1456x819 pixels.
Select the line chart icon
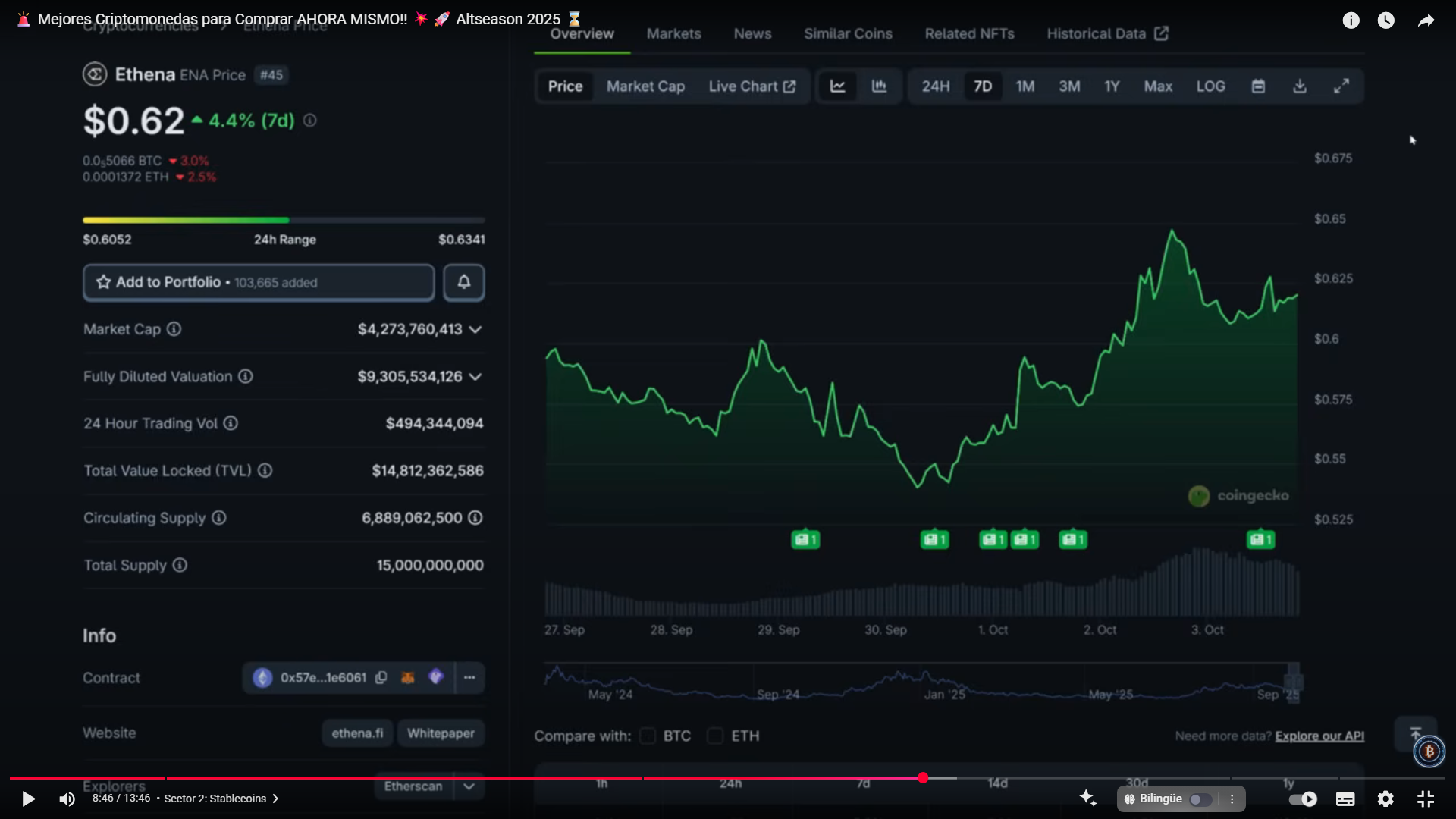click(837, 86)
